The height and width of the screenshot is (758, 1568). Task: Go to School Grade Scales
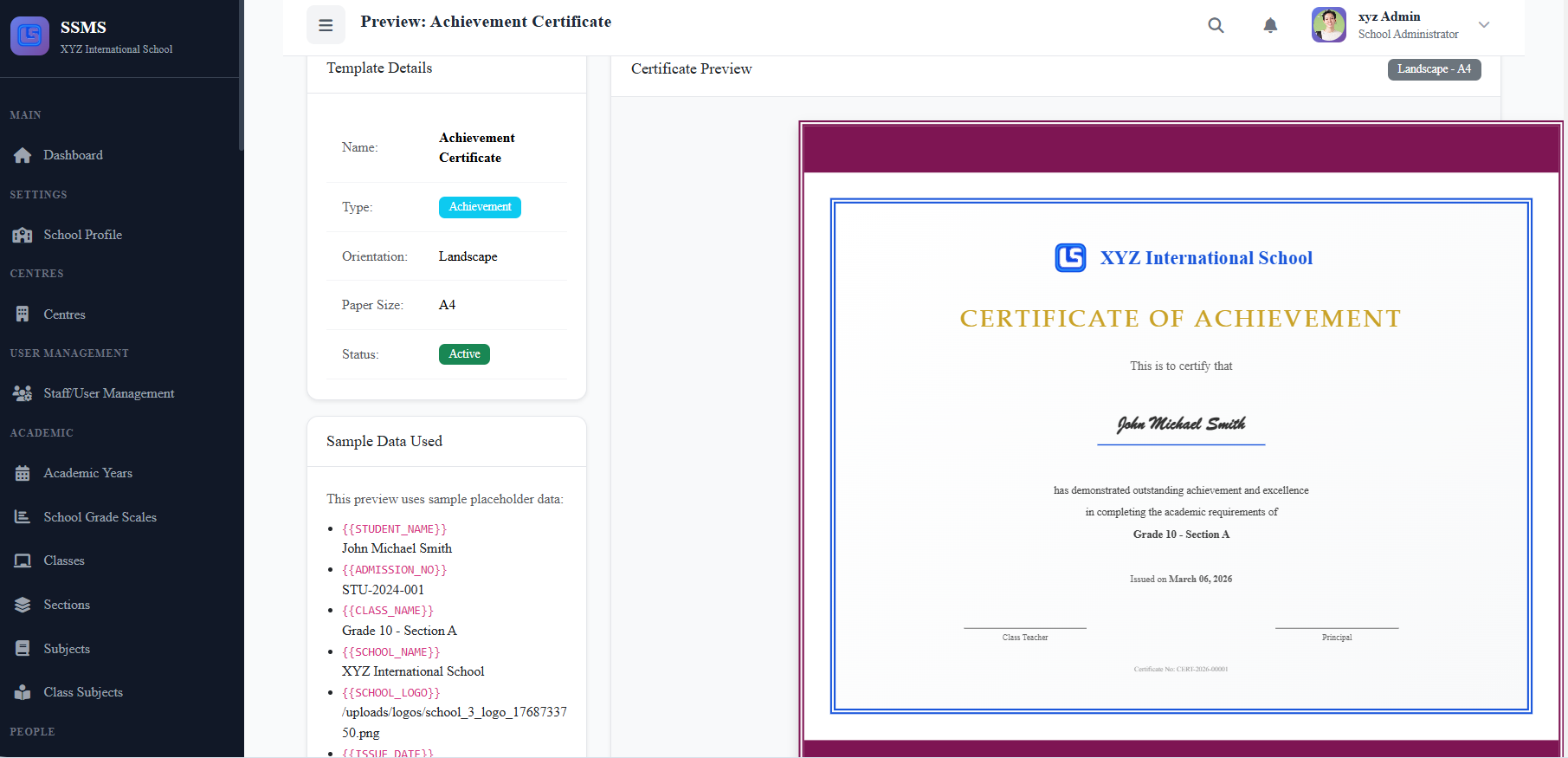point(100,517)
